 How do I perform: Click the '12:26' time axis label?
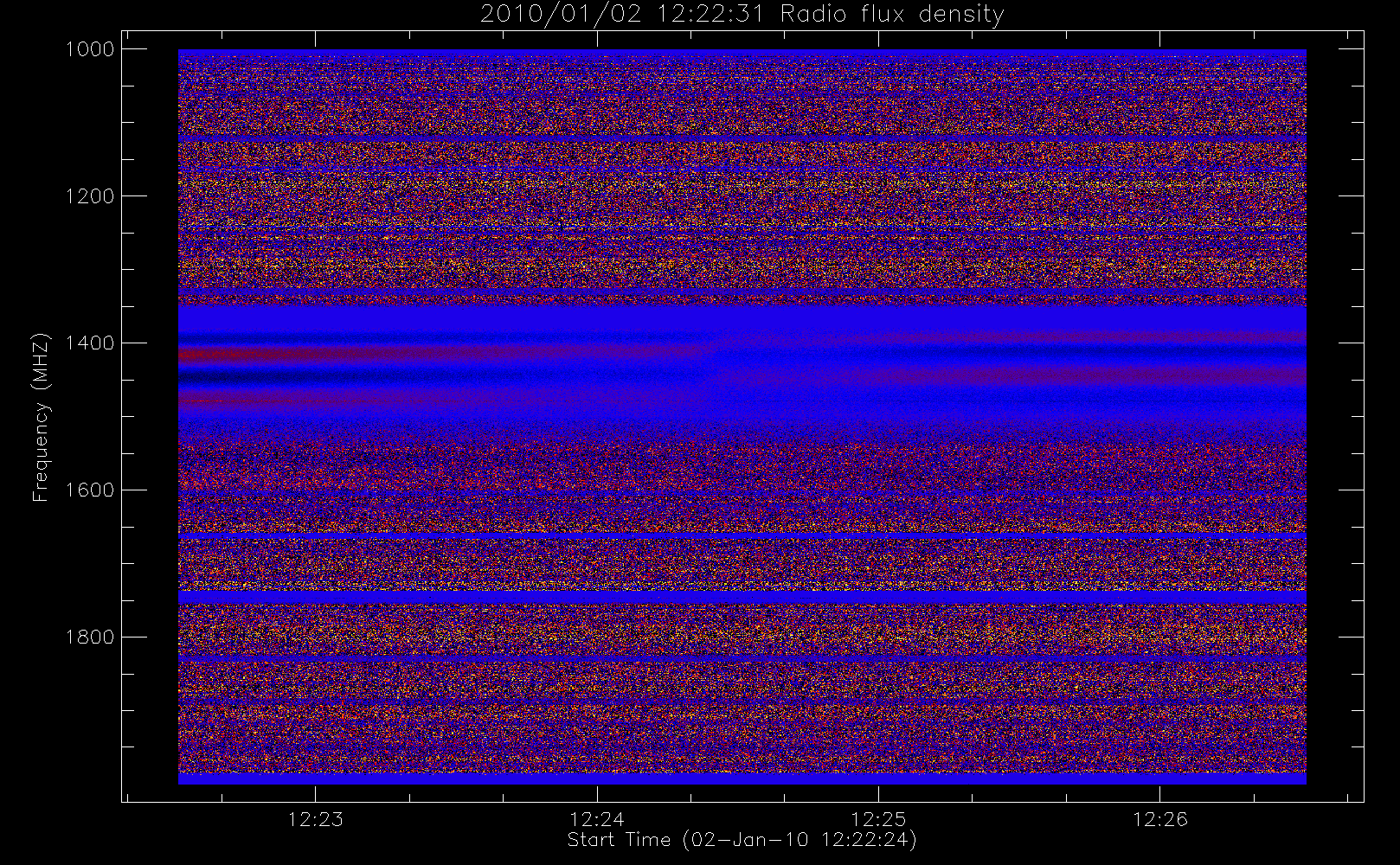1159,819
